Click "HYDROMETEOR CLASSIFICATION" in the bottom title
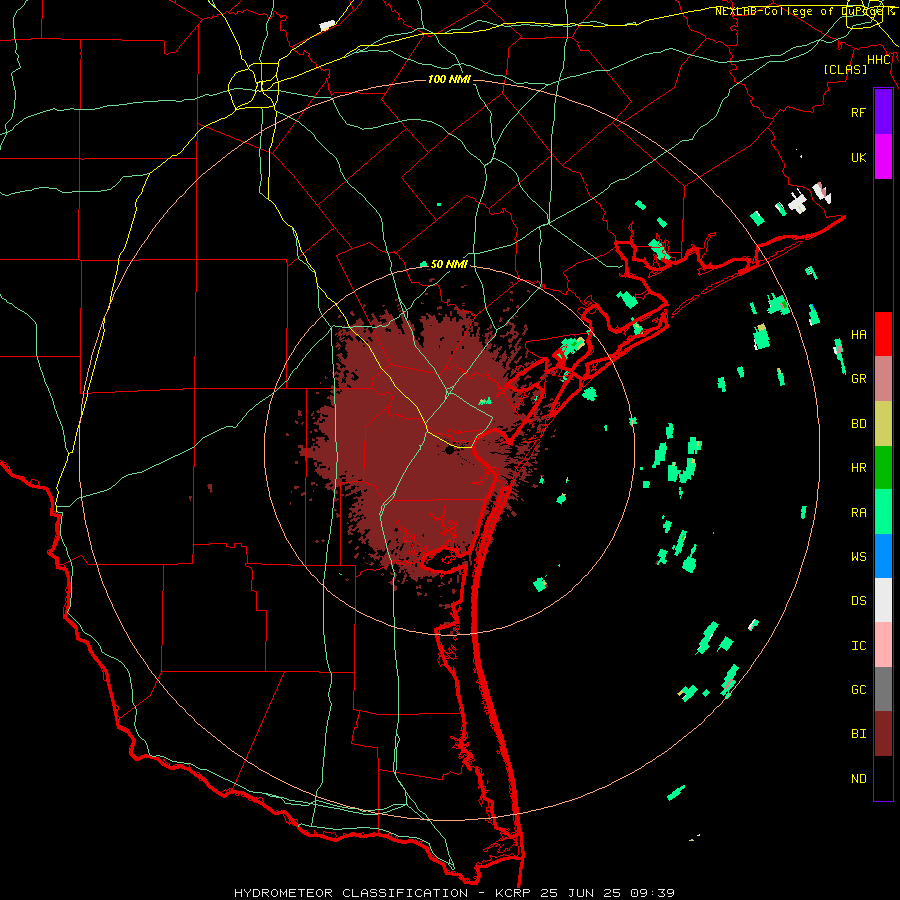900x900 pixels. (351, 893)
